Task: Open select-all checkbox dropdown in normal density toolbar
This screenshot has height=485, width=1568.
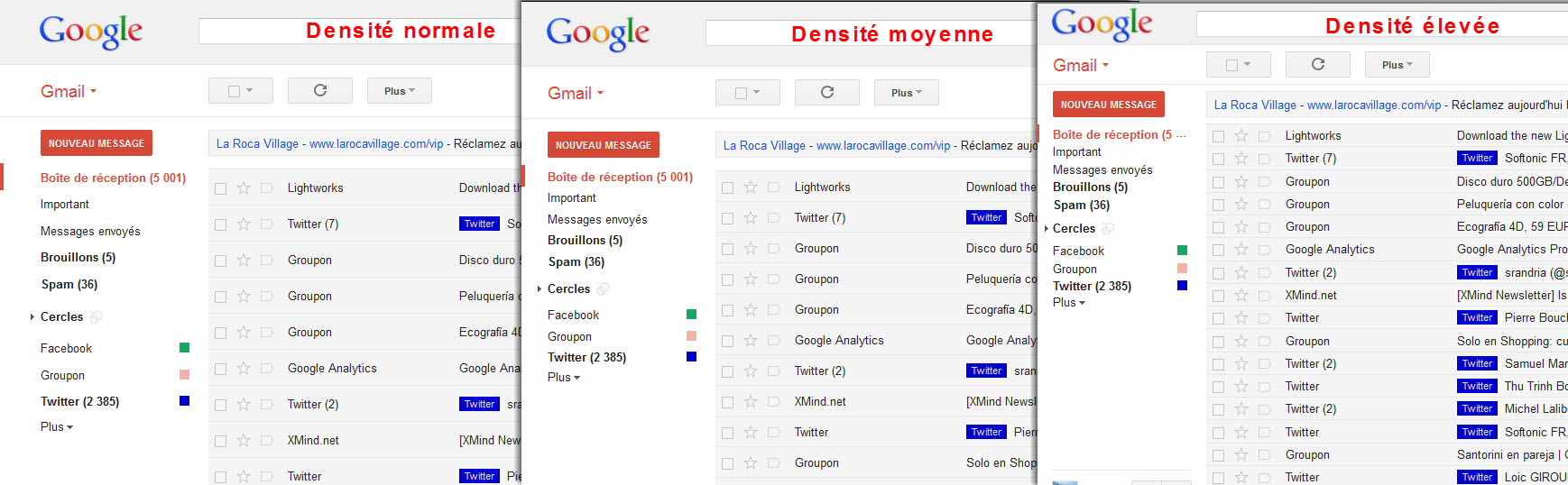Action: [x=249, y=91]
